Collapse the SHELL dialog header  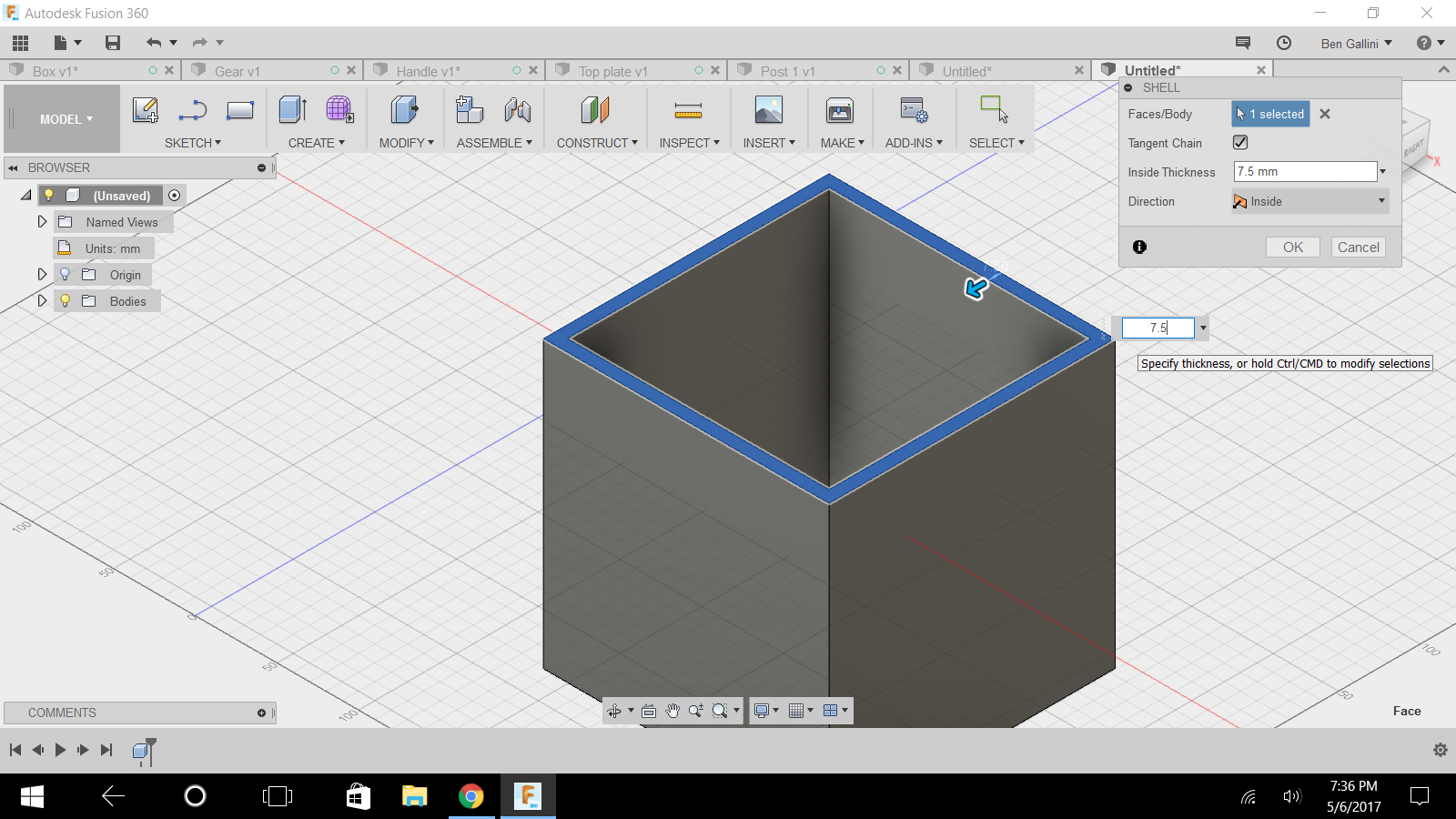(1128, 87)
